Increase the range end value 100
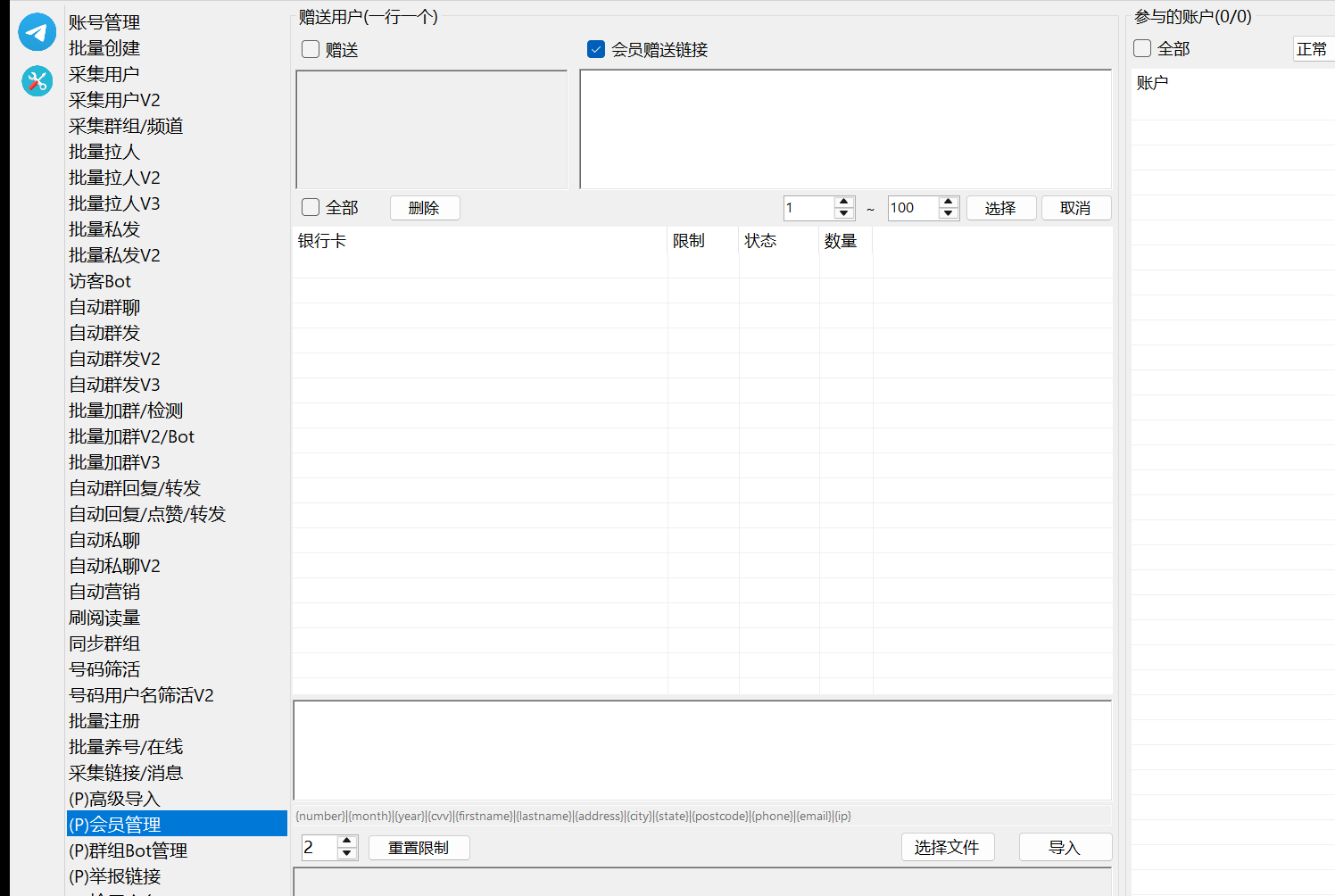The image size is (1335, 896). coord(949,202)
